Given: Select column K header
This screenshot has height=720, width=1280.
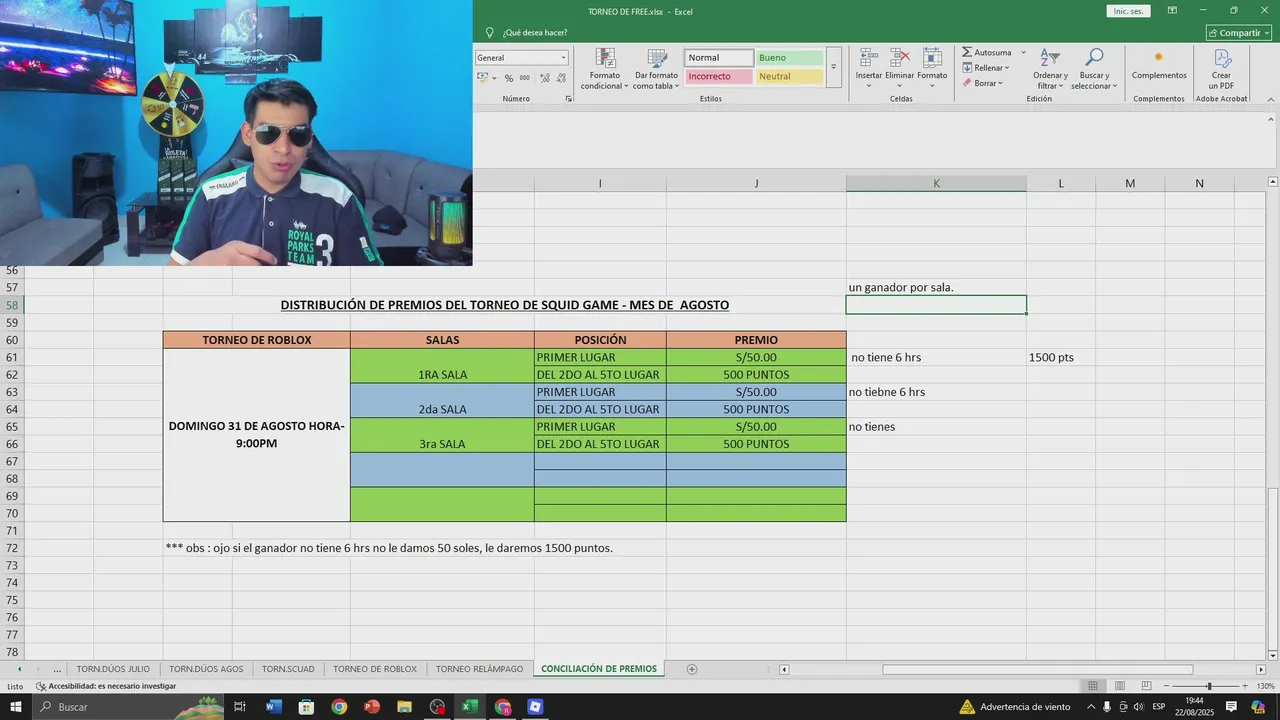Looking at the screenshot, I should tap(936, 183).
